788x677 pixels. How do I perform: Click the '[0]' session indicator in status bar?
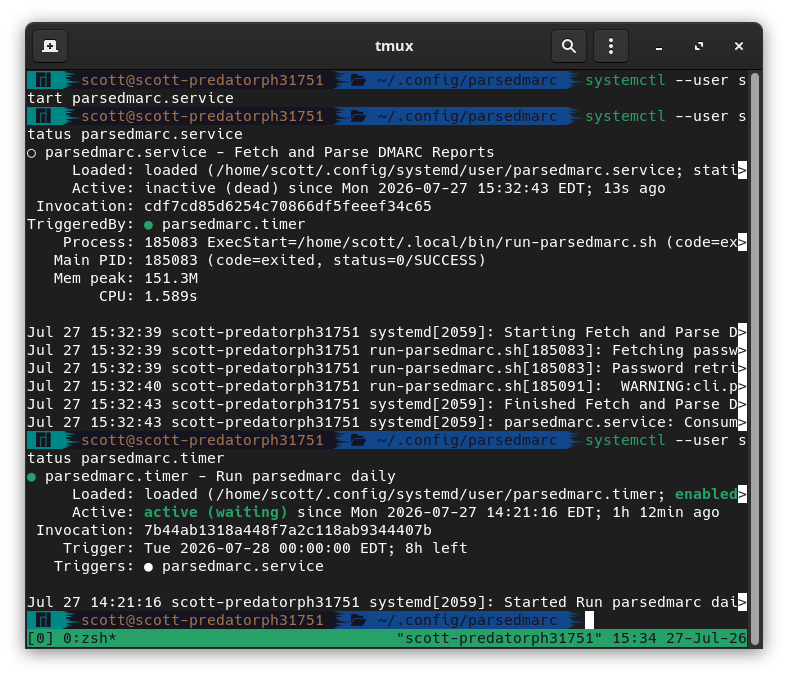click(40, 638)
